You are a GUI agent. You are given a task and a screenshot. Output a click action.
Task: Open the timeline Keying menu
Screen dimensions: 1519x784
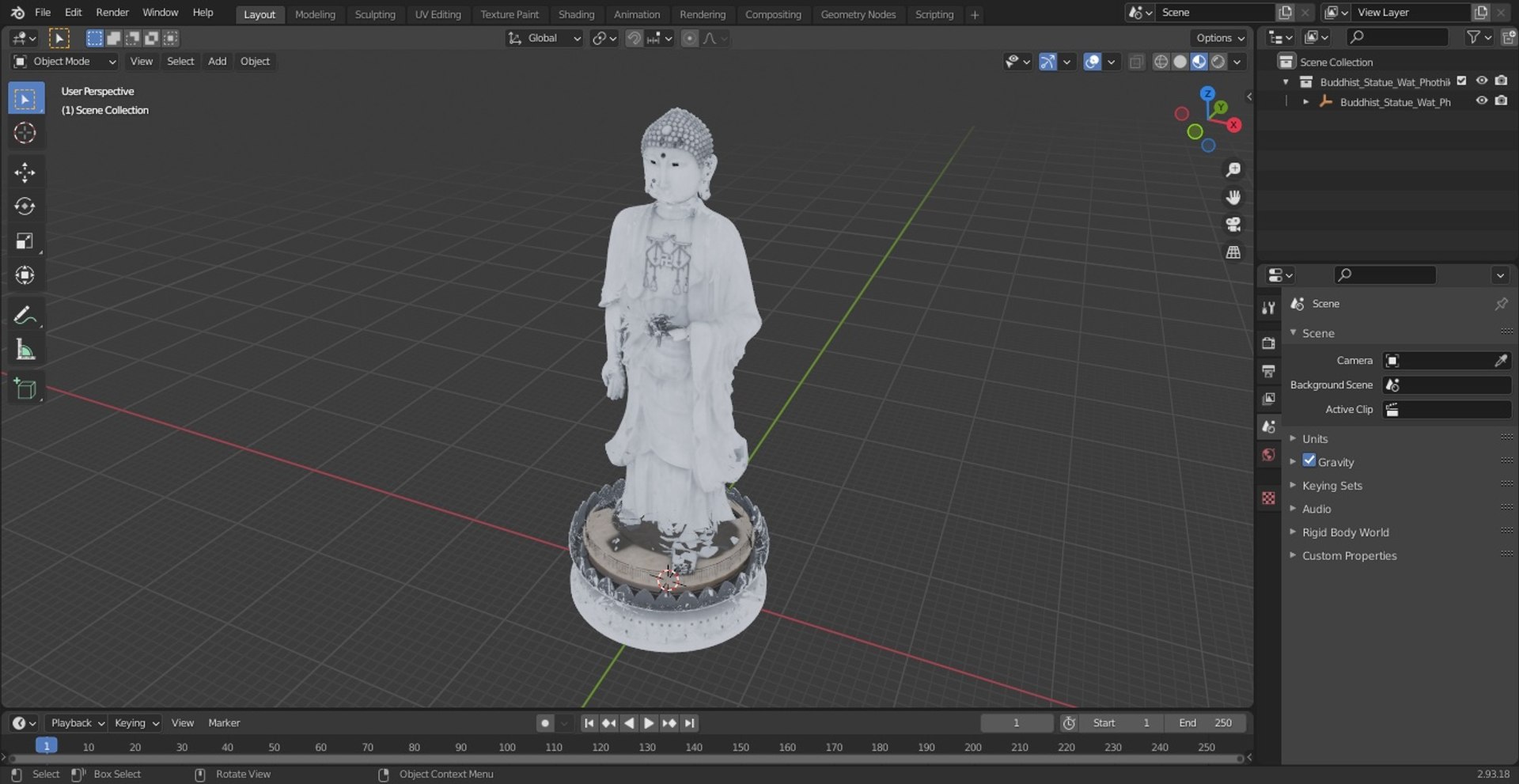(136, 723)
